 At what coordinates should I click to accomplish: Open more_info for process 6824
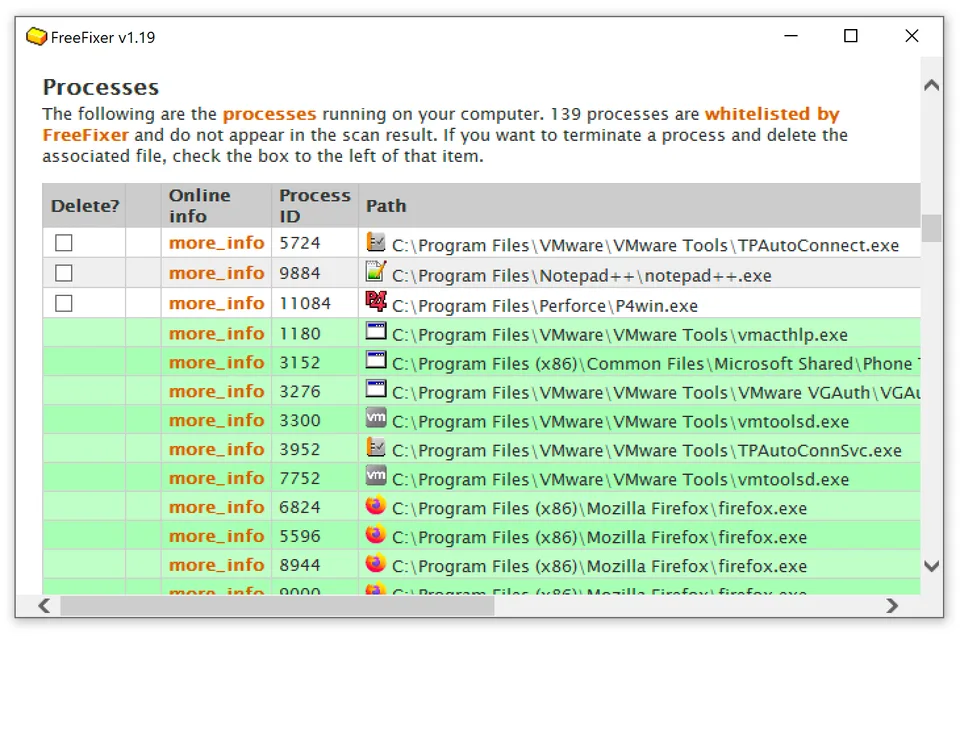pos(216,507)
